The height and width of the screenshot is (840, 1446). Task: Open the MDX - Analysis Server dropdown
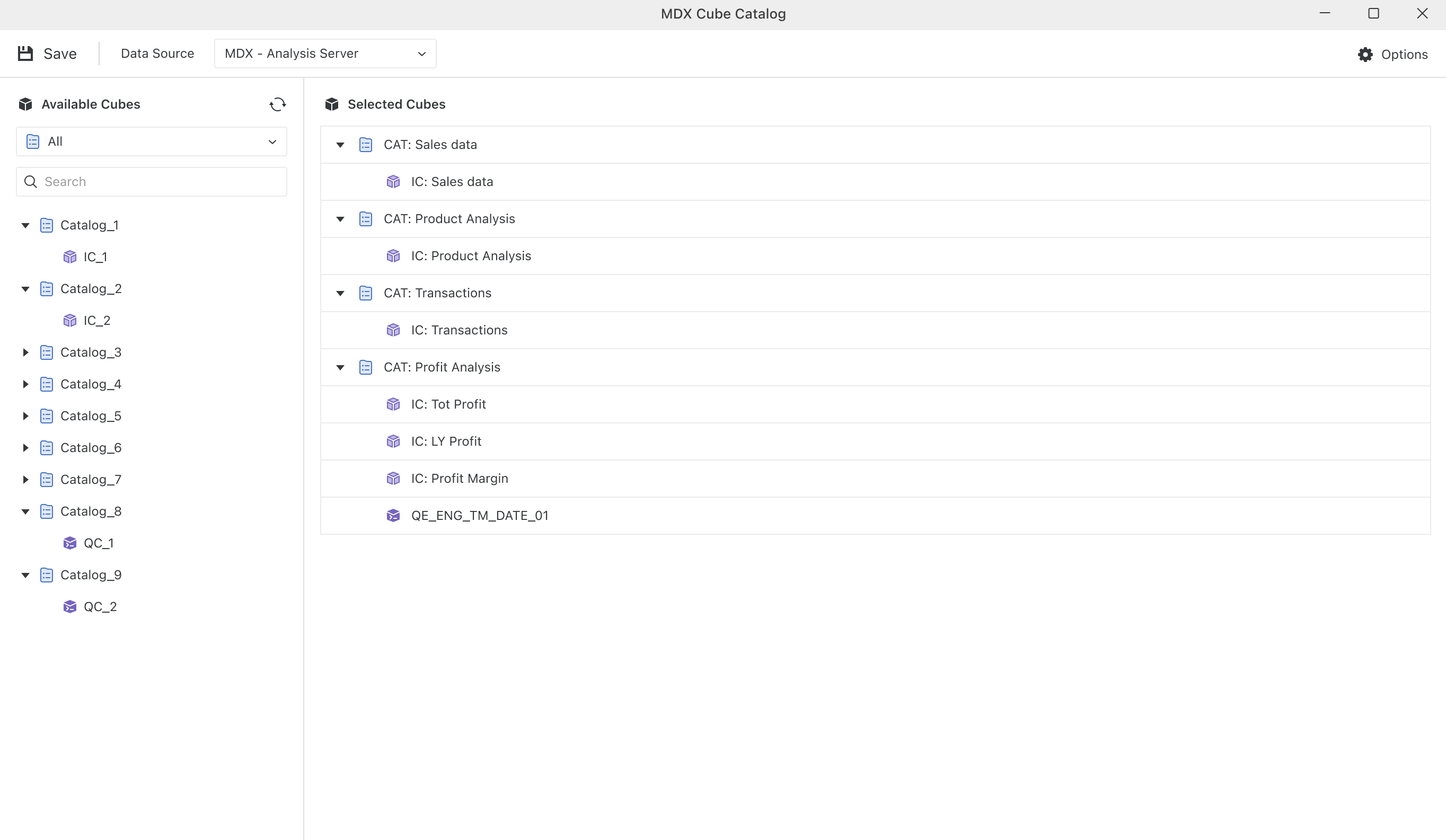coord(325,54)
